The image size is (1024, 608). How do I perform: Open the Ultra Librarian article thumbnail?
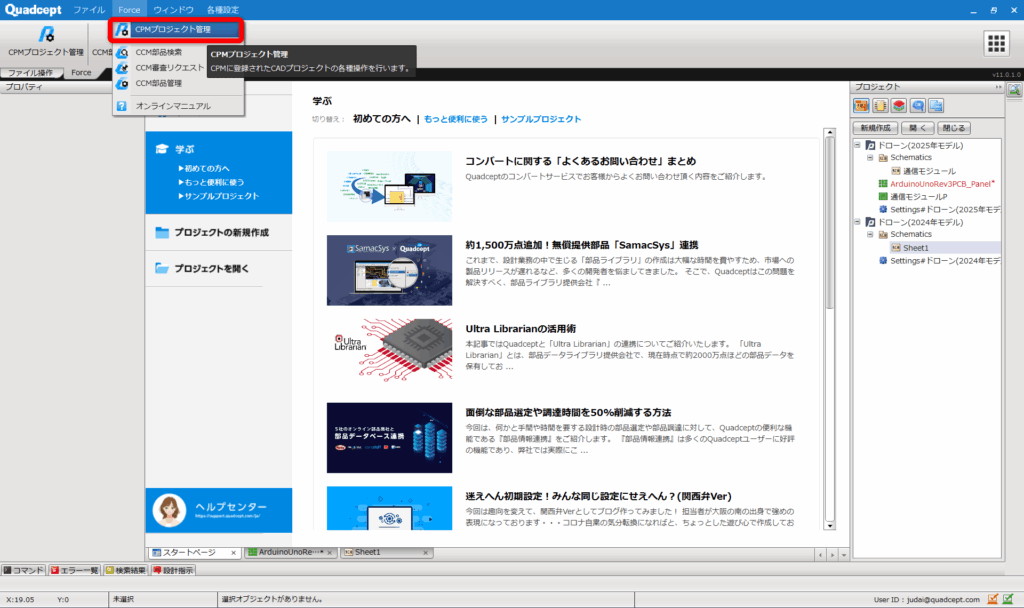pyautogui.click(x=389, y=351)
